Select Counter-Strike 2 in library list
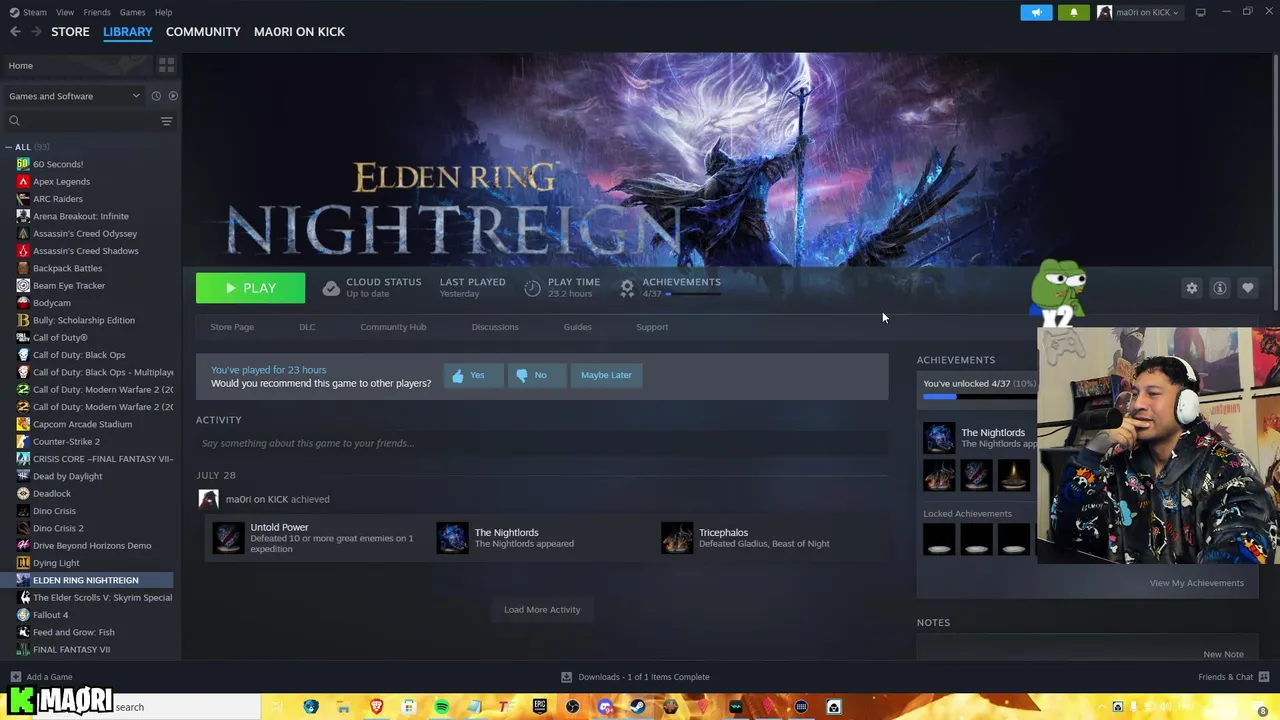 (87, 442)
